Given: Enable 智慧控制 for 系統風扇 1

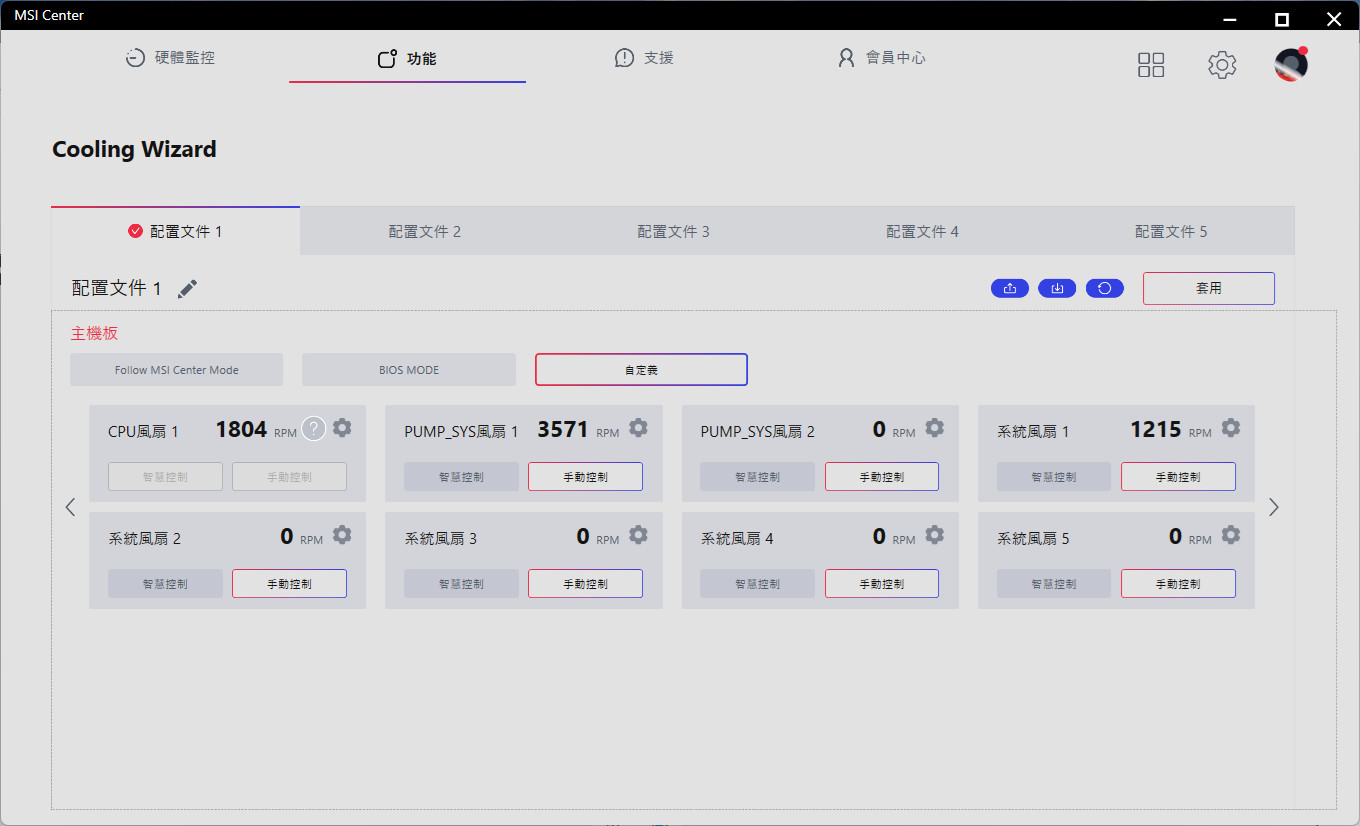Looking at the screenshot, I should pos(1053,477).
